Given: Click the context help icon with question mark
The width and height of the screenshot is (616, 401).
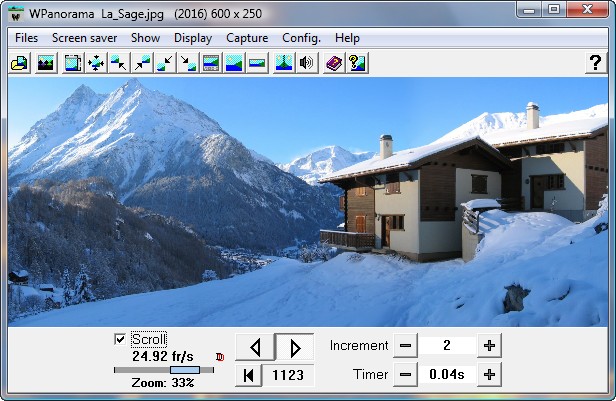Looking at the screenshot, I should pyautogui.click(x=356, y=63).
